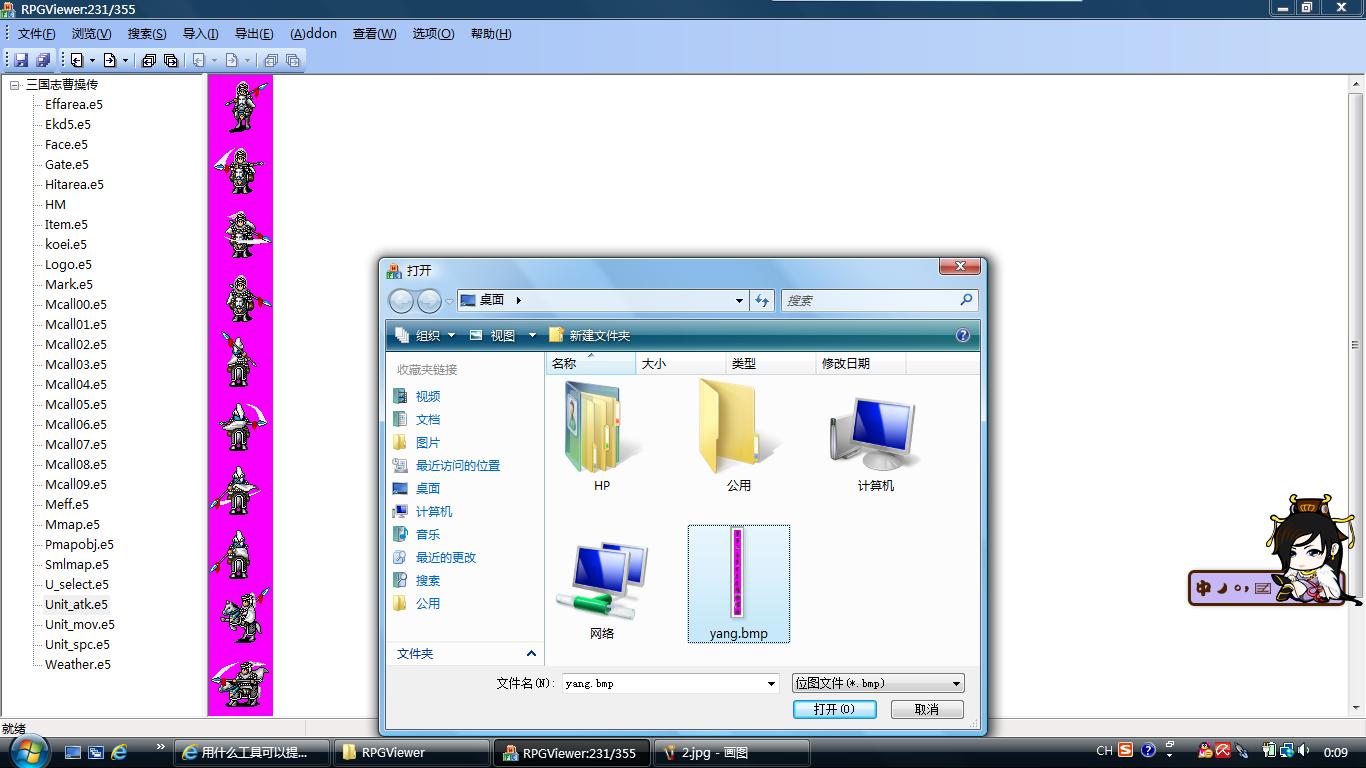Image resolution: width=1366 pixels, height=768 pixels.
Task: Select Weather.e5 in the file tree
Action: pos(78,664)
